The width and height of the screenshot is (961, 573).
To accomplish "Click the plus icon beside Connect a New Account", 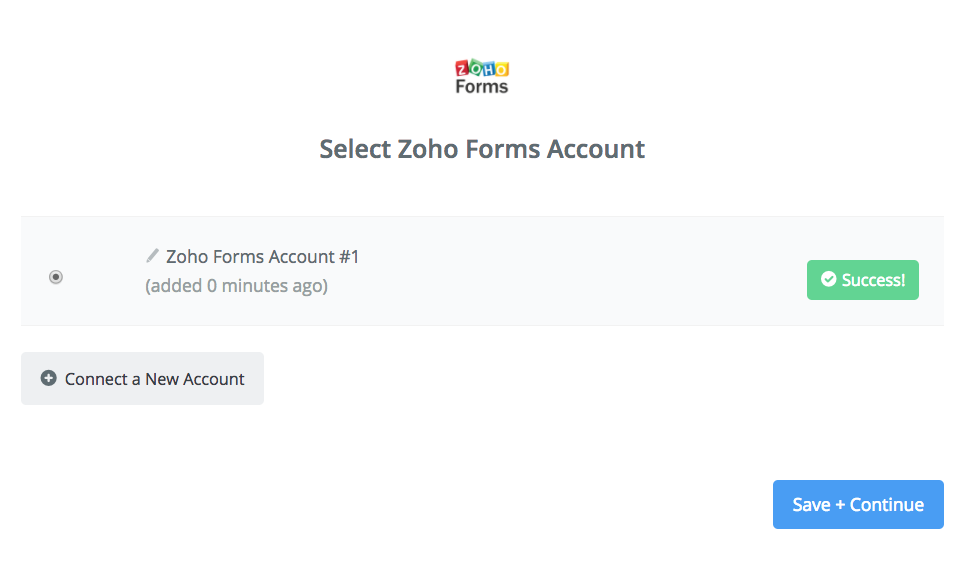I will (48, 378).
